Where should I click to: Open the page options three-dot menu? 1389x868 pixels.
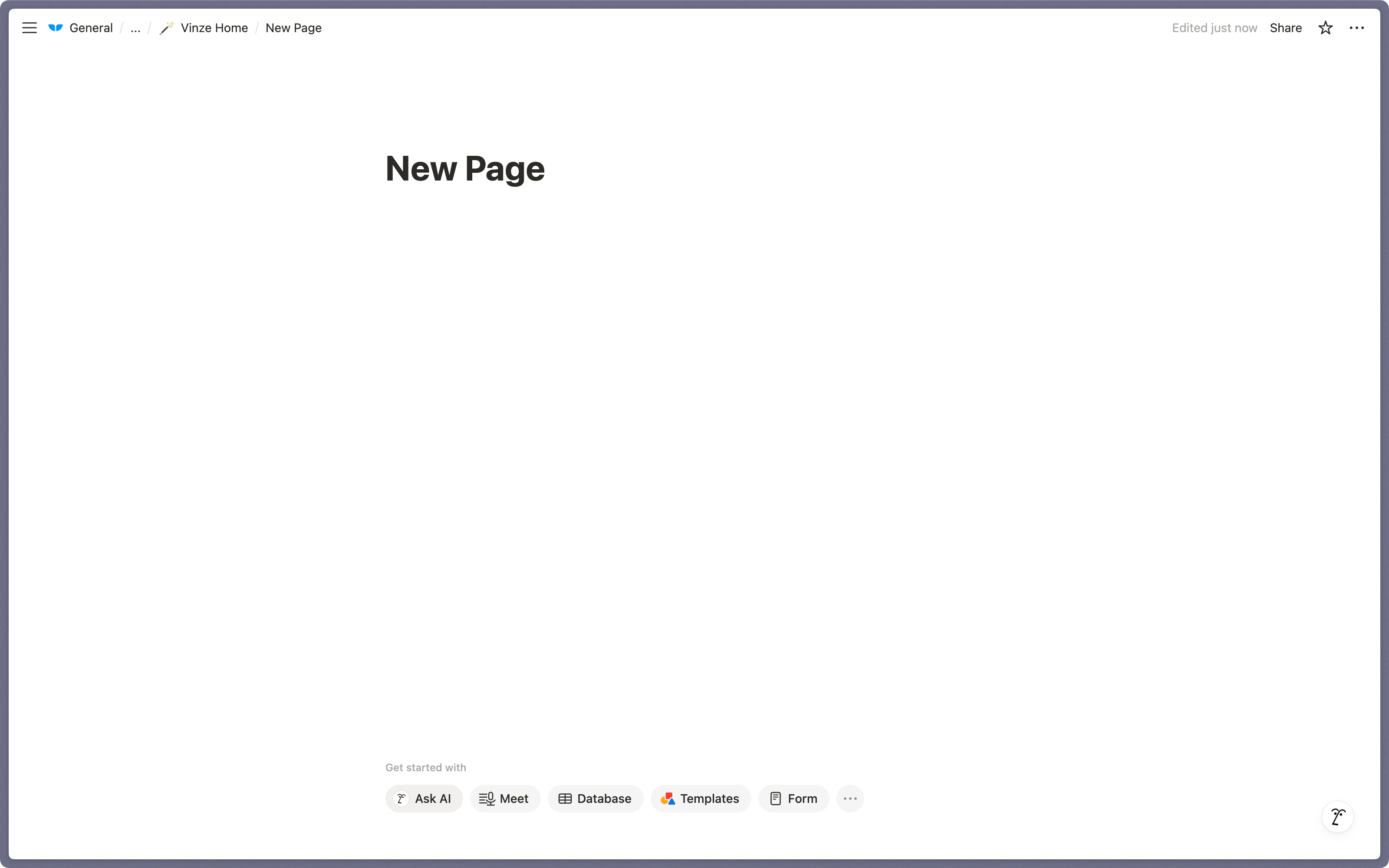click(1356, 27)
